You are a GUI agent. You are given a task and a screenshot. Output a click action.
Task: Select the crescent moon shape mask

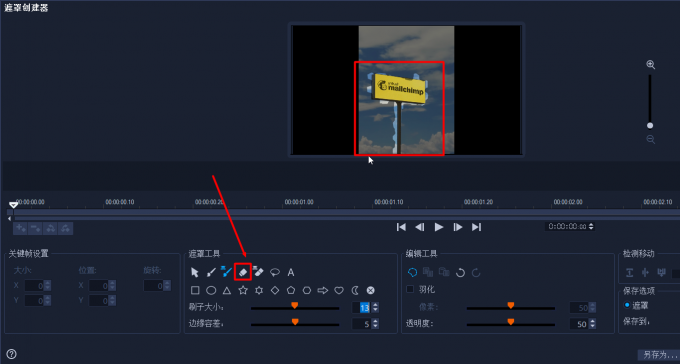click(x=355, y=290)
